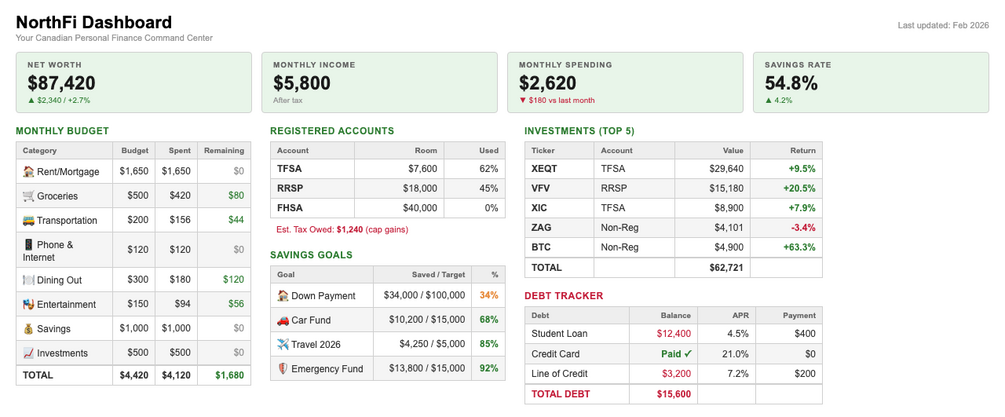Click the plate icon beside Dining Out
1005x417 pixels.
pyautogui.click(x=28, y=281)
